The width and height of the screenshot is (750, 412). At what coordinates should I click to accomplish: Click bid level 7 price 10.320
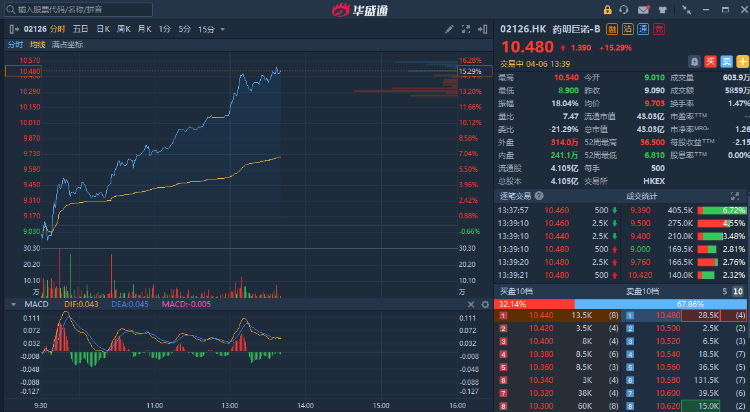pyautogui.click(x=541, y=393)
